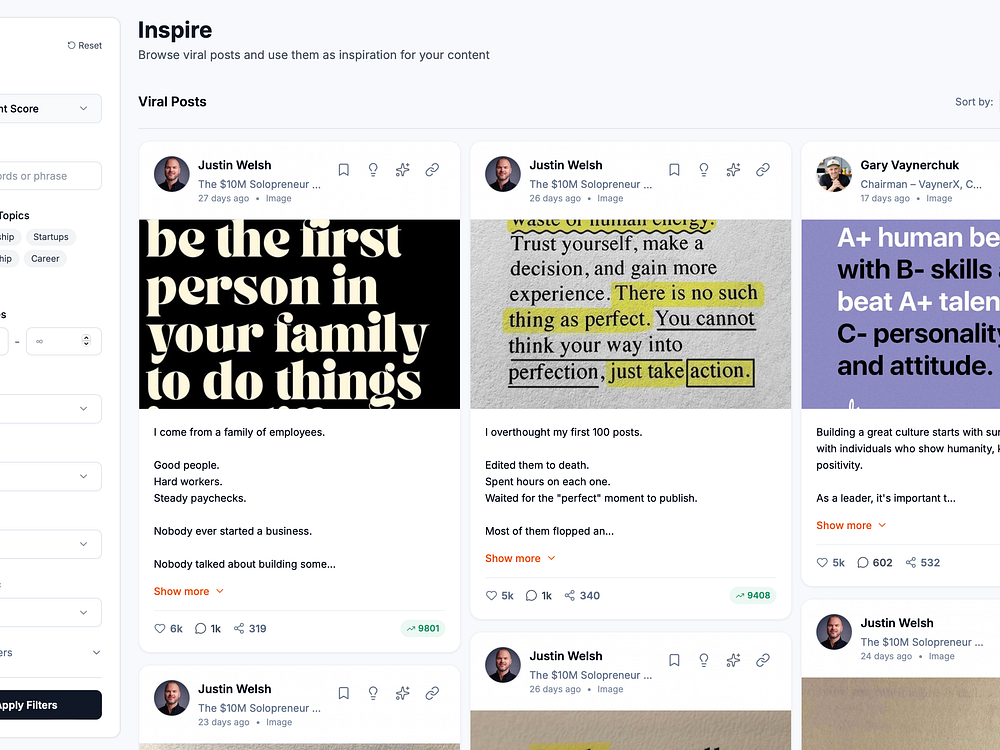Toggle the Startups topic chip
Image resolution: width=1000 pixels, height=750 pixels.
(x=50, y=237)
